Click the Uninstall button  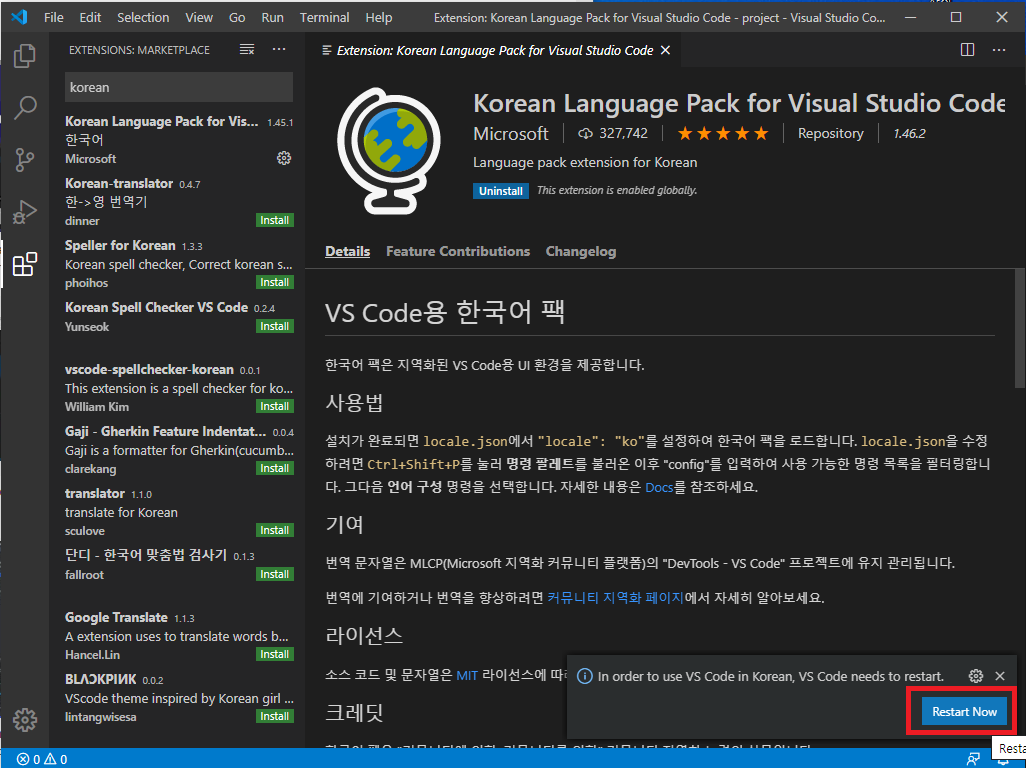[501, 191]
